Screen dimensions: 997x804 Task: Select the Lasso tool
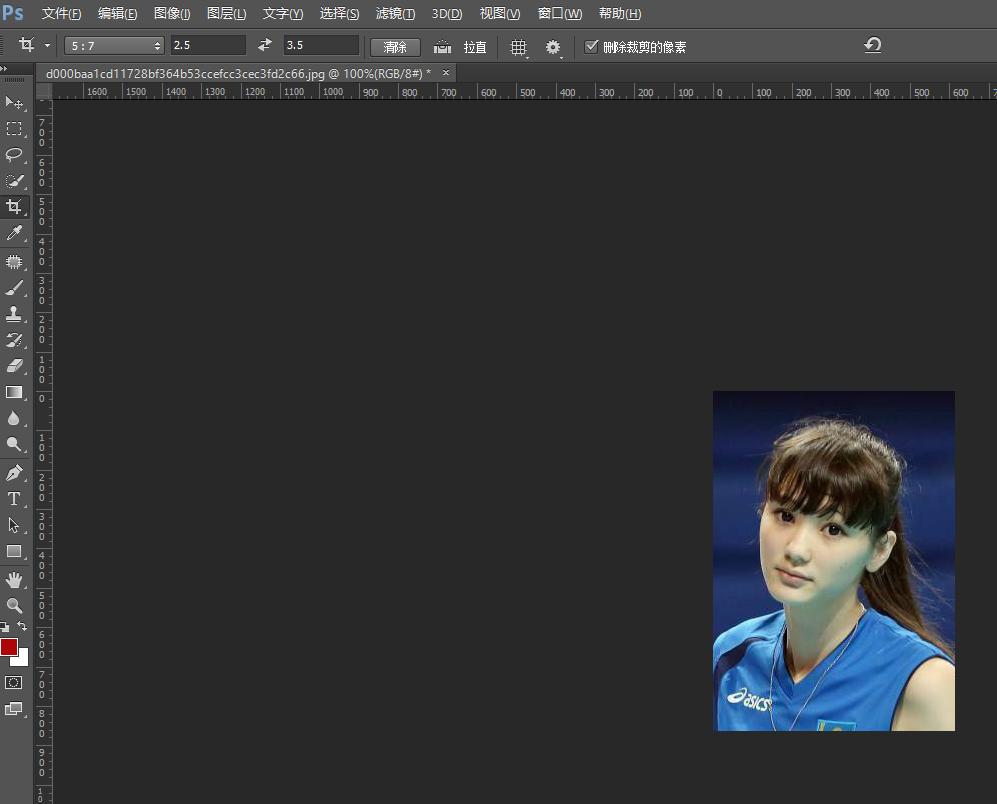14,155
